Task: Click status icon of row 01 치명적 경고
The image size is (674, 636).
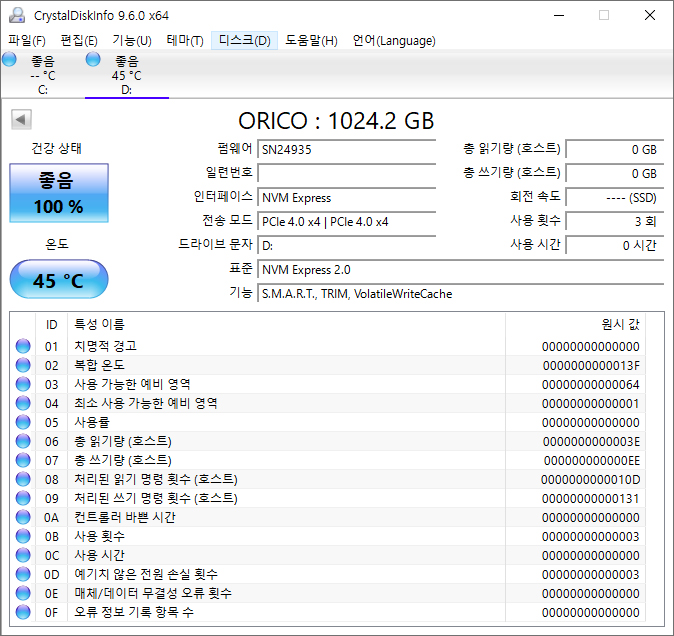Action: 23,346
